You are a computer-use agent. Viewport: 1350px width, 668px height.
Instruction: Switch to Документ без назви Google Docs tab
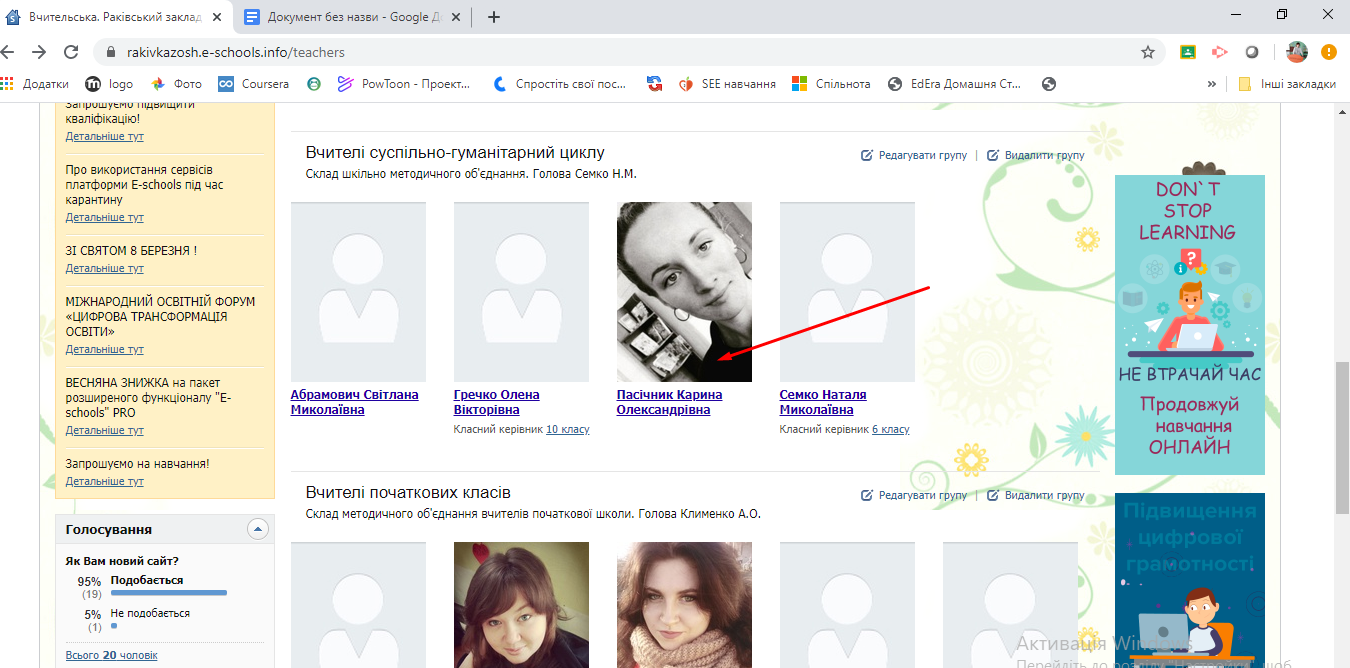[354, 17]
